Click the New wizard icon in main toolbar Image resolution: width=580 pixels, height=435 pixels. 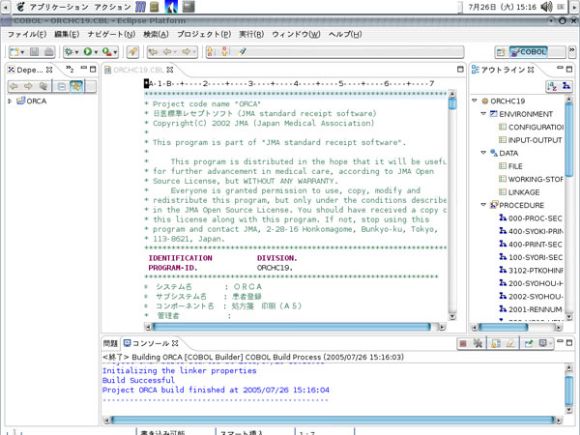point(15,52)
